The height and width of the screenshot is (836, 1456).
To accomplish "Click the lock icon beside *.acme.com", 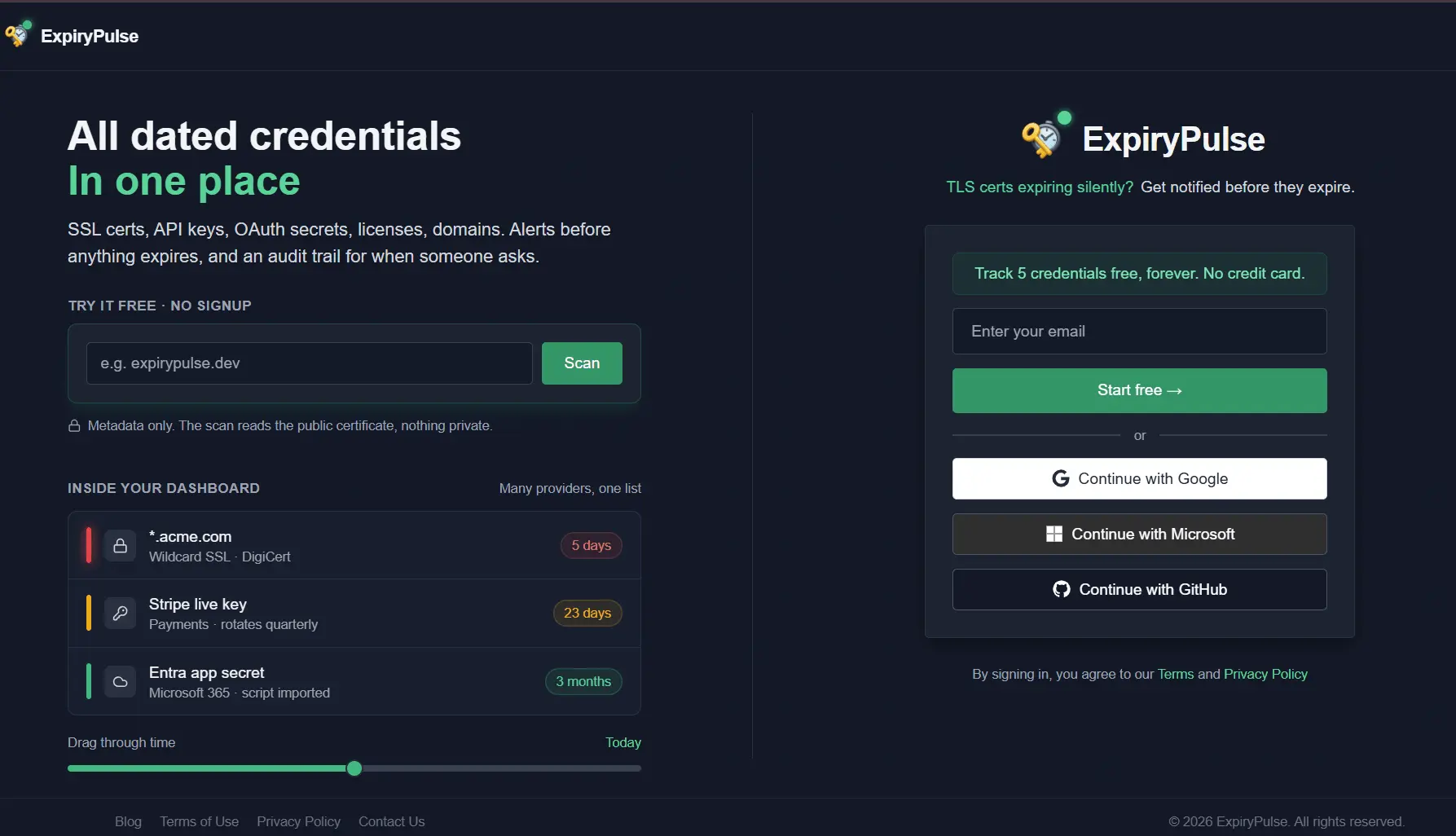I will pos(121,546).
